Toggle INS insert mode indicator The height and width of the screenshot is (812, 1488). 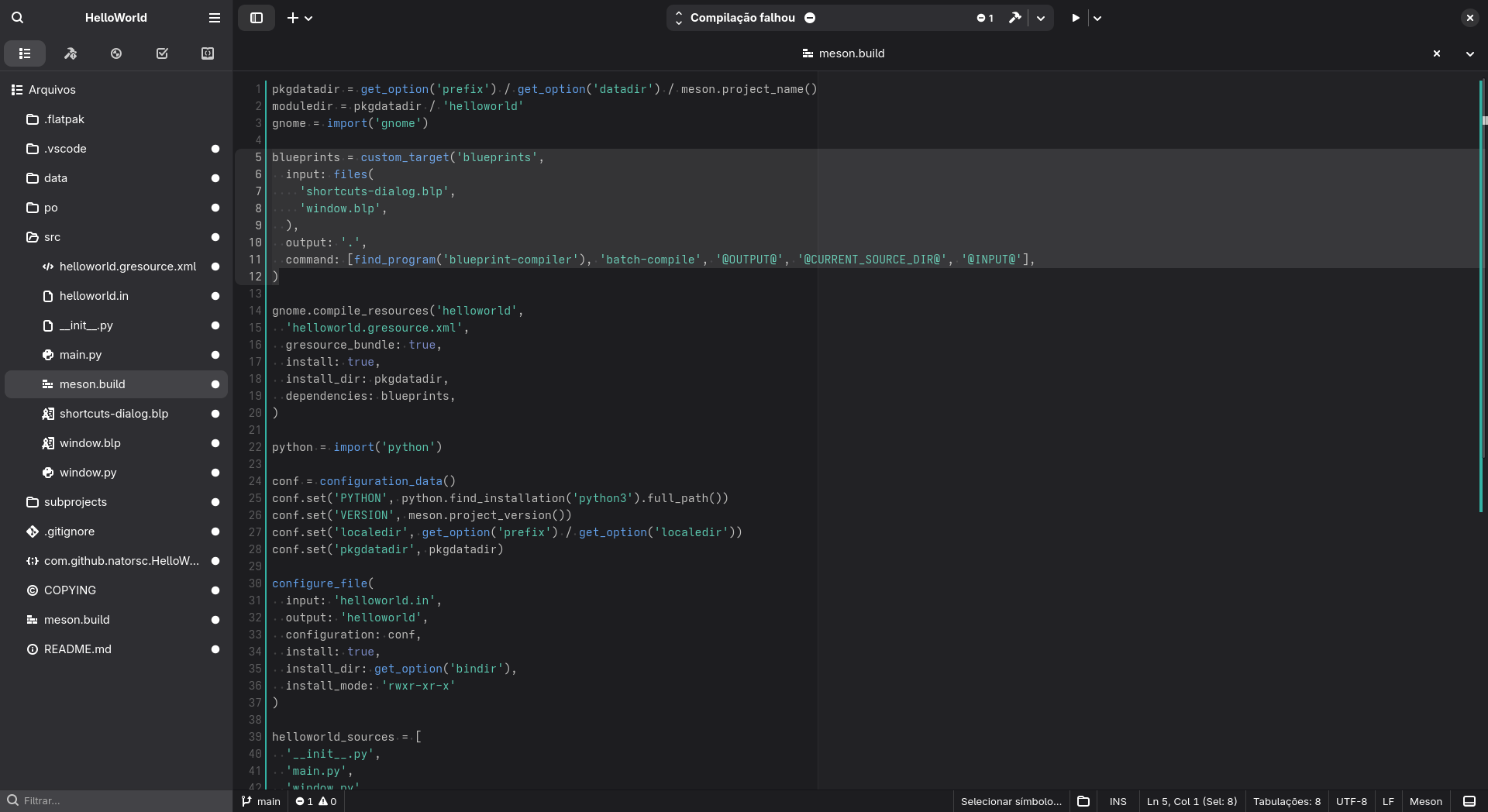pyautogui.click(x=1118, y=801)
